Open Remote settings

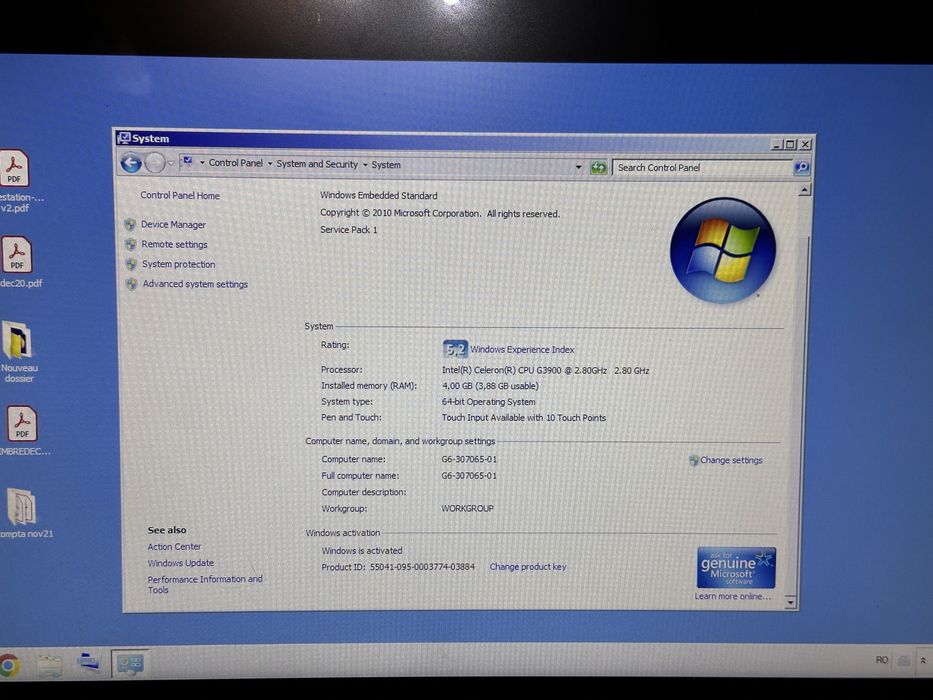click(174, 244)
